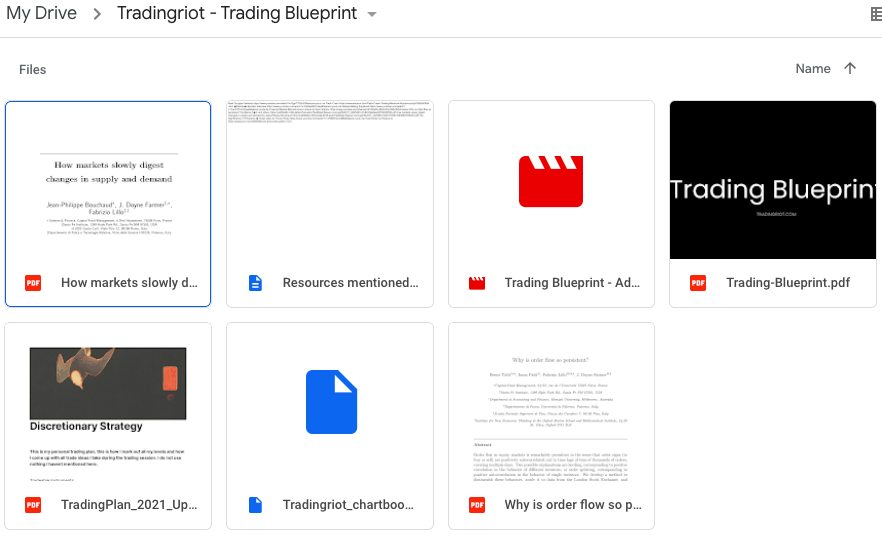Reverse sort direction with the arrow
882x539 pixels.
pos(850,69)
